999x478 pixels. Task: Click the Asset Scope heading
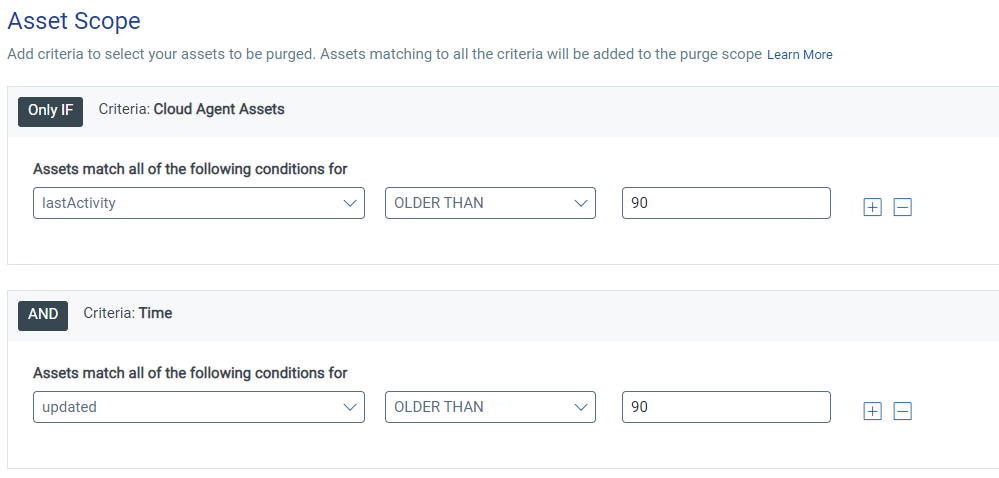(x=74, y=21)
